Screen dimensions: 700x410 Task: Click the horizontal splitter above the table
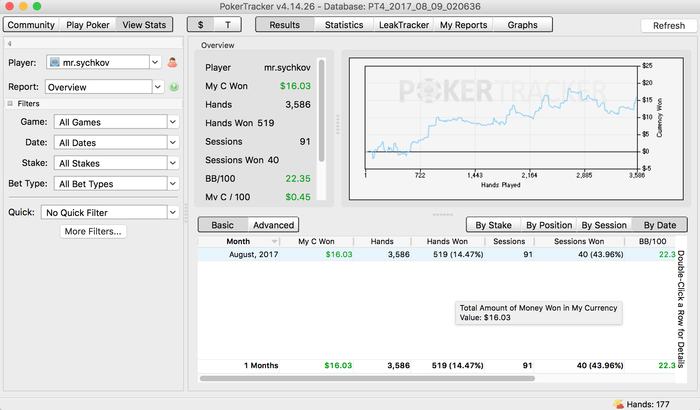tap(442, 214)
